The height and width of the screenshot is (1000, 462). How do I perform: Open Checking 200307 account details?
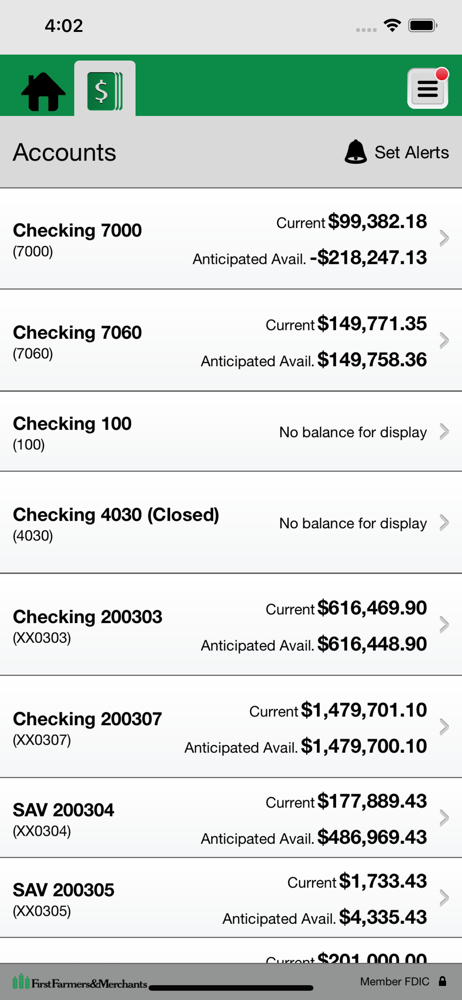pyautogui.click(x=231, y=727)
